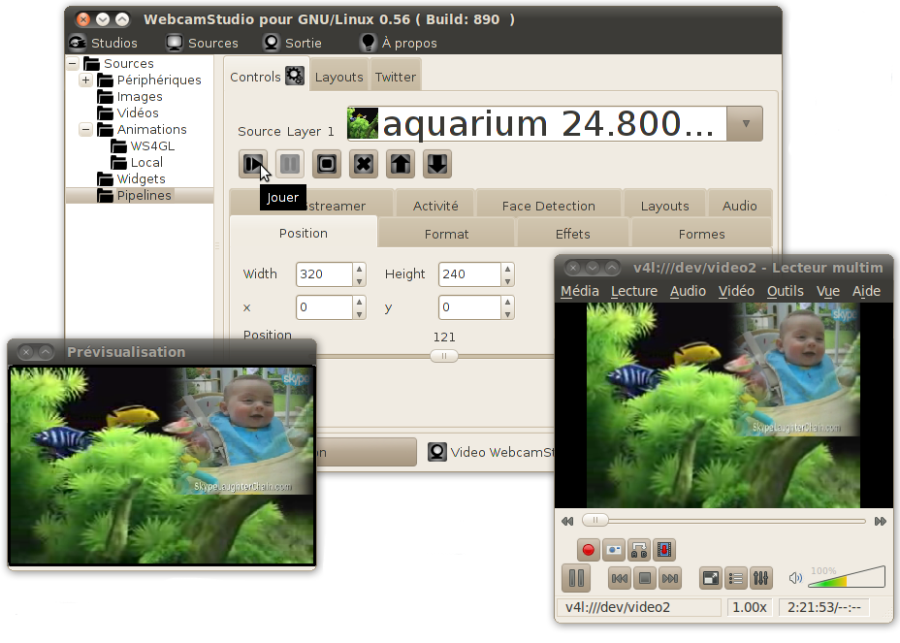Open VLC Aide menu
The height and width of the screenshot is (643, 900).
866,291
